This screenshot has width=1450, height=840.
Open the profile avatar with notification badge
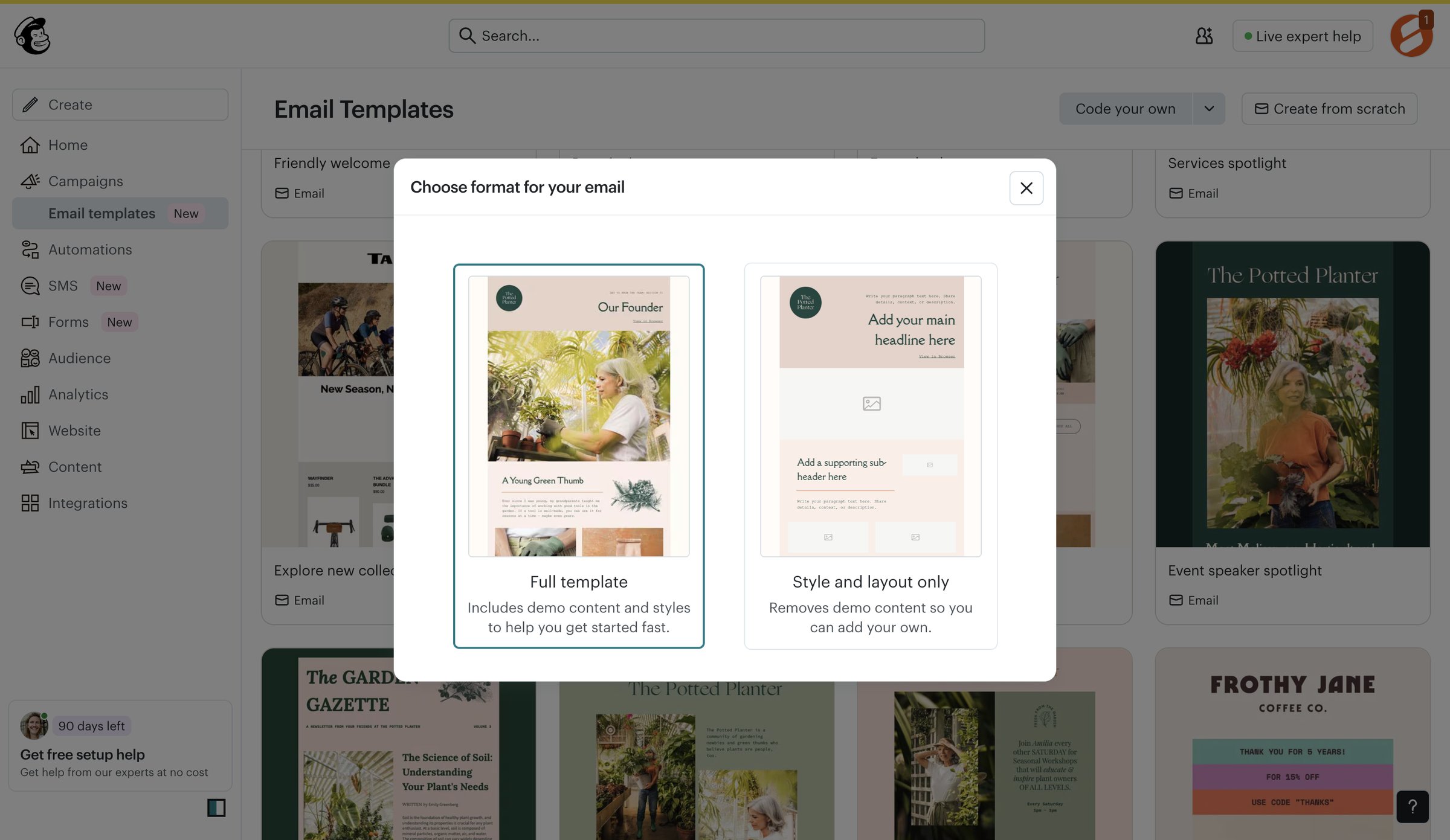(x=1411, y=35)
